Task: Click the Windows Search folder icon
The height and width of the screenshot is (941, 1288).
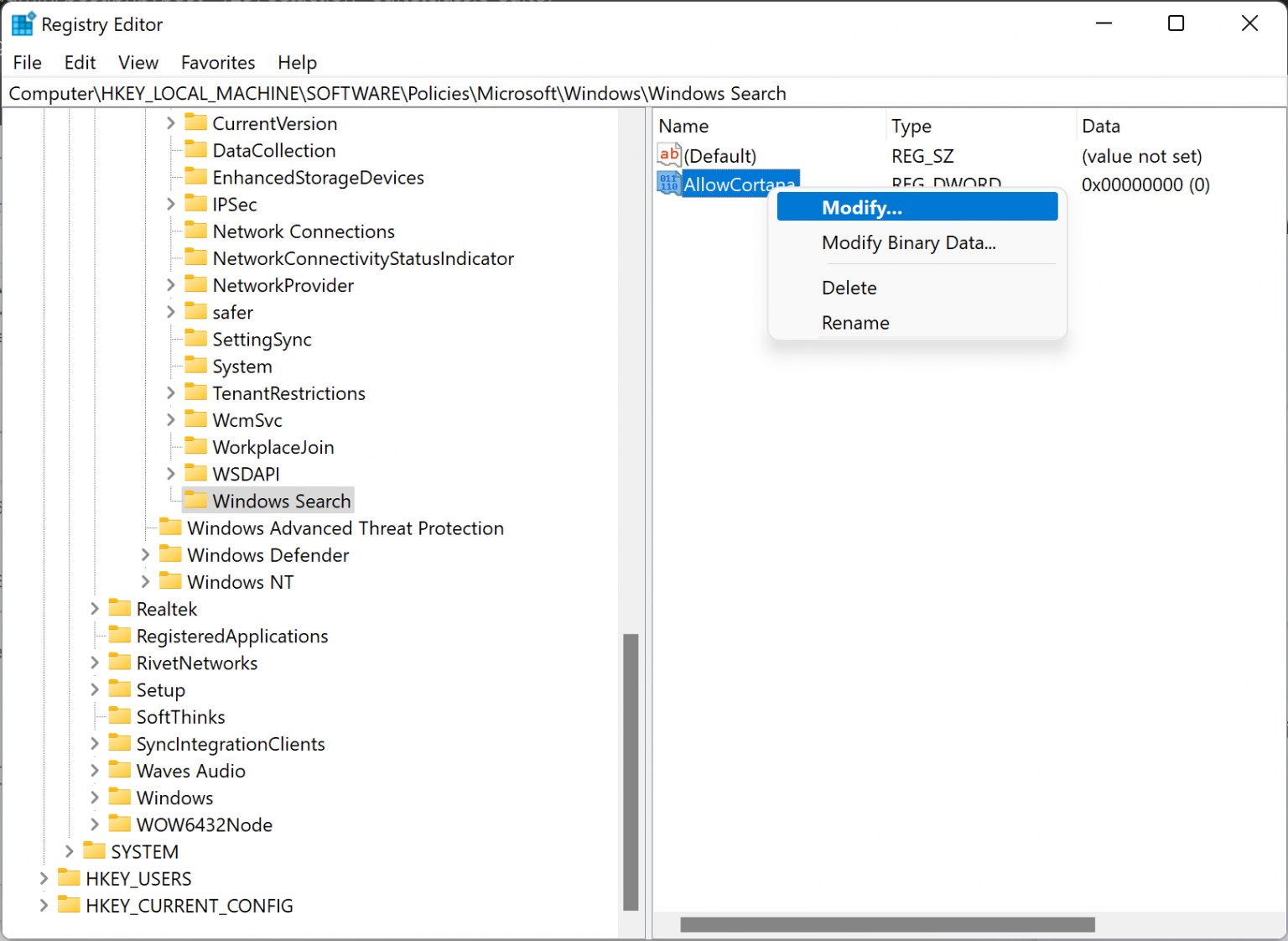Action: 196,500
